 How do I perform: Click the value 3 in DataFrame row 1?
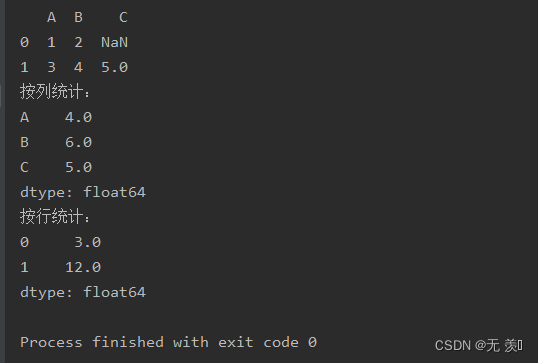click(51, 67)
